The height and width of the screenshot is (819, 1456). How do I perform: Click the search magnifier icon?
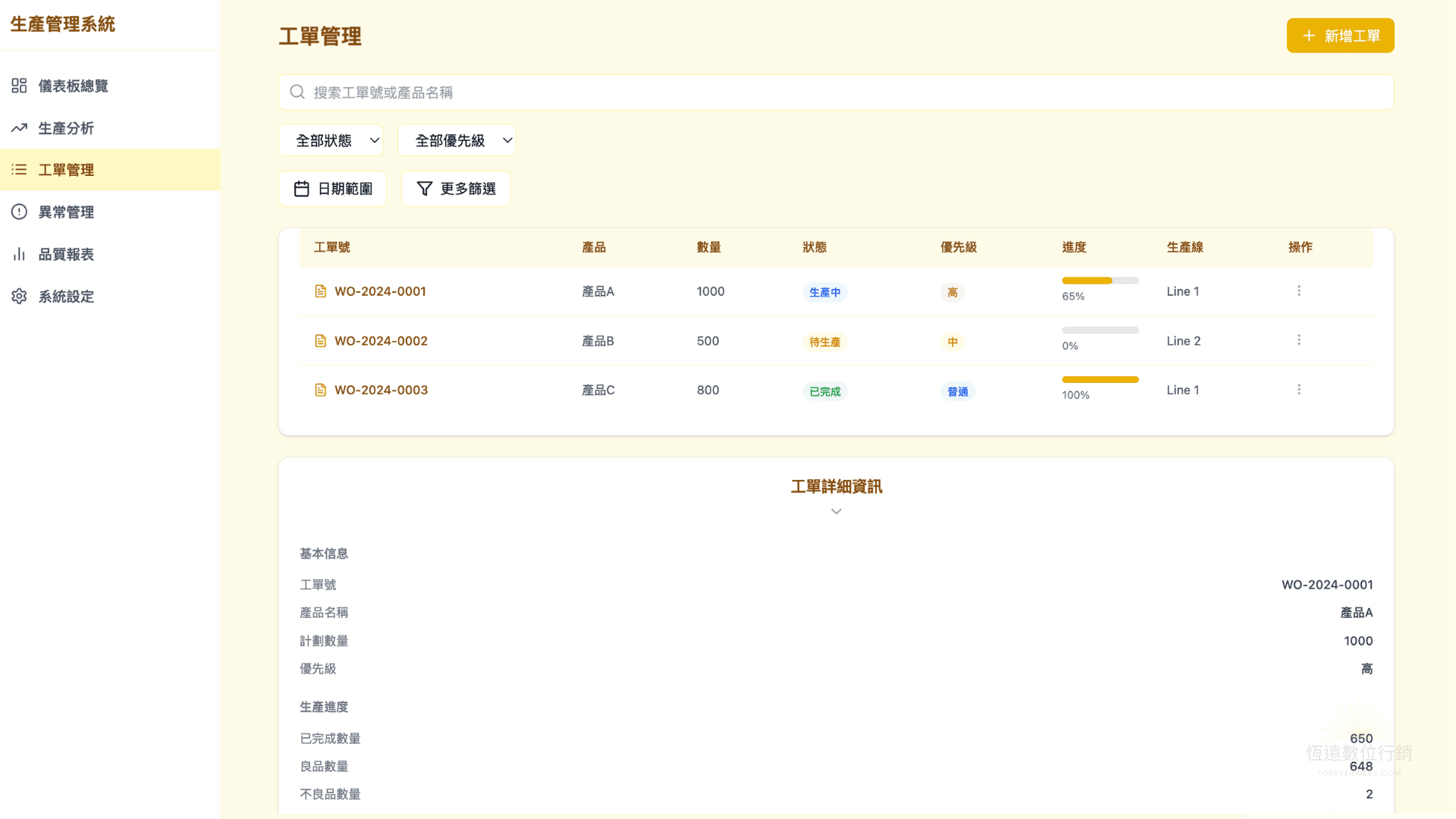[x=297, y=92]
